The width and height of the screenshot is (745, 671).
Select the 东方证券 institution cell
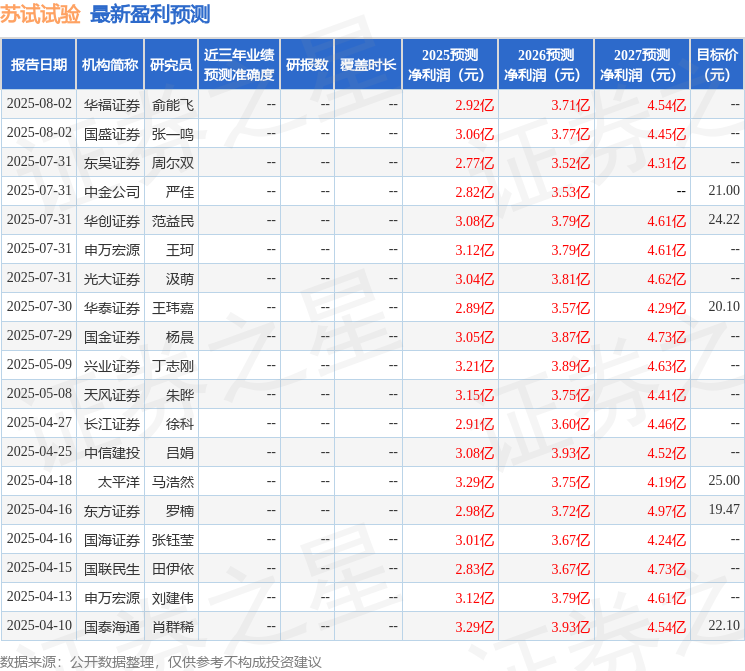click(x=112, y=511)
